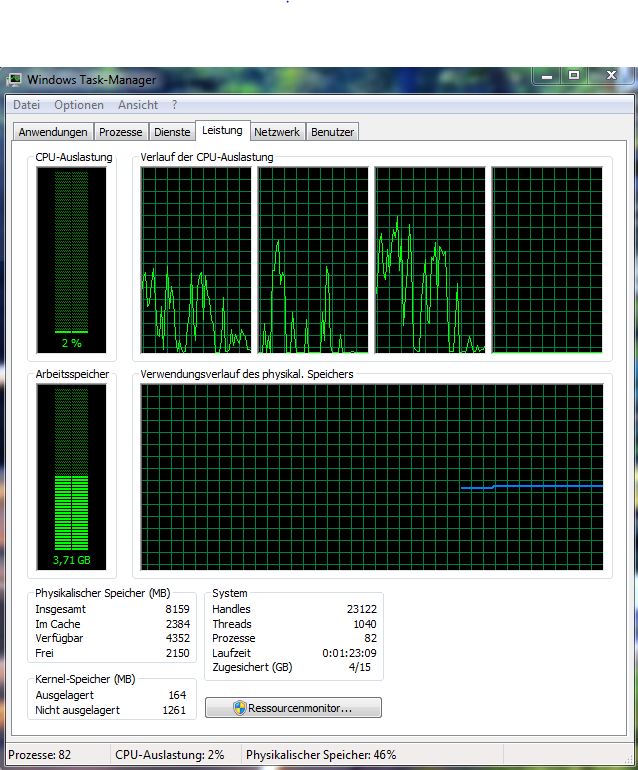Select the Leistung tab

tap(222, 130)
